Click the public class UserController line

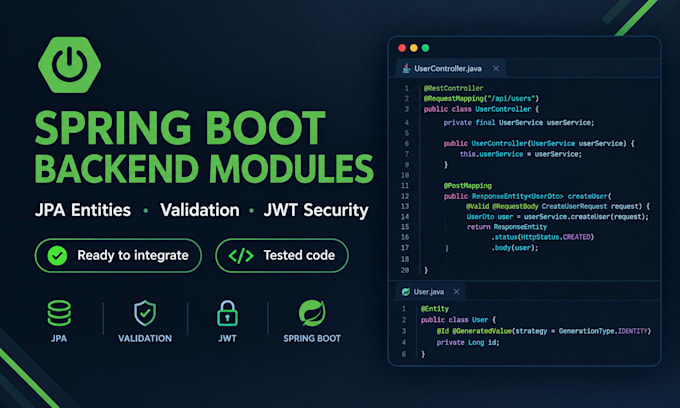[481, 109]
